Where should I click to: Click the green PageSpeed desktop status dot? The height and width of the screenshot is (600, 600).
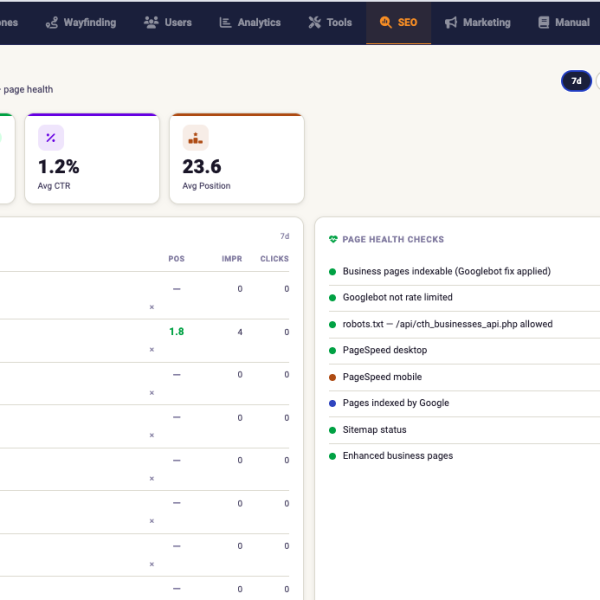tap(333, 351)
